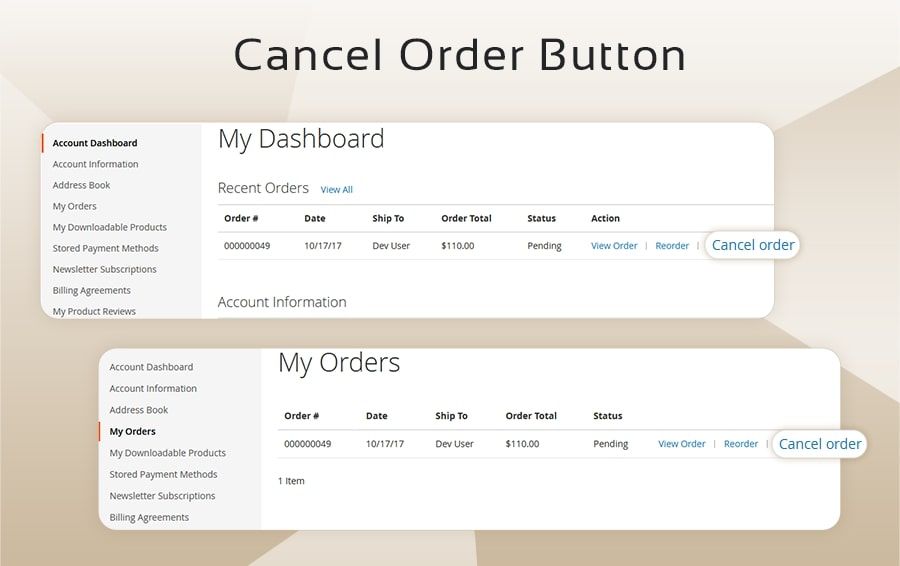The image size is (900, 566).
Task: Click Reorder on the My Orders page
Action: (741, 444)
